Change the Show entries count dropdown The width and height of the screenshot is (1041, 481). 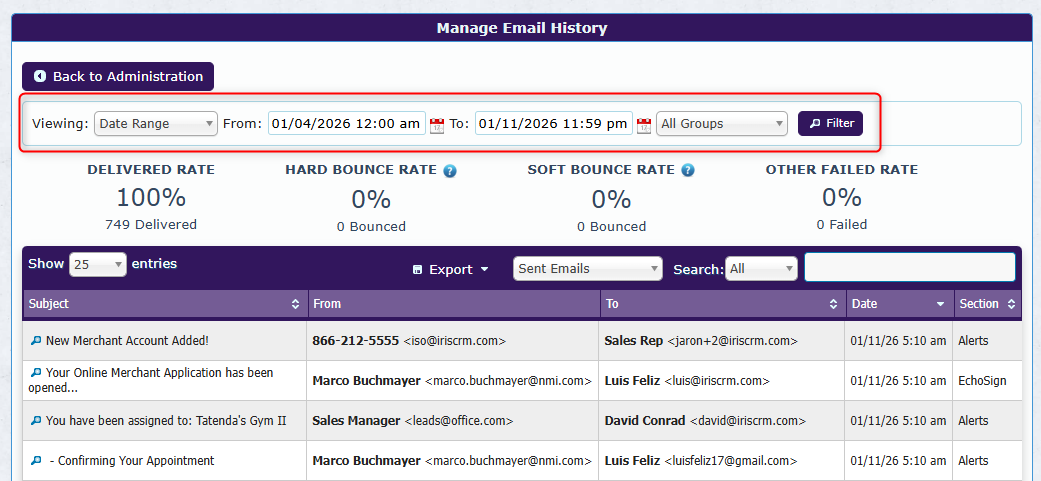[97, 265]
